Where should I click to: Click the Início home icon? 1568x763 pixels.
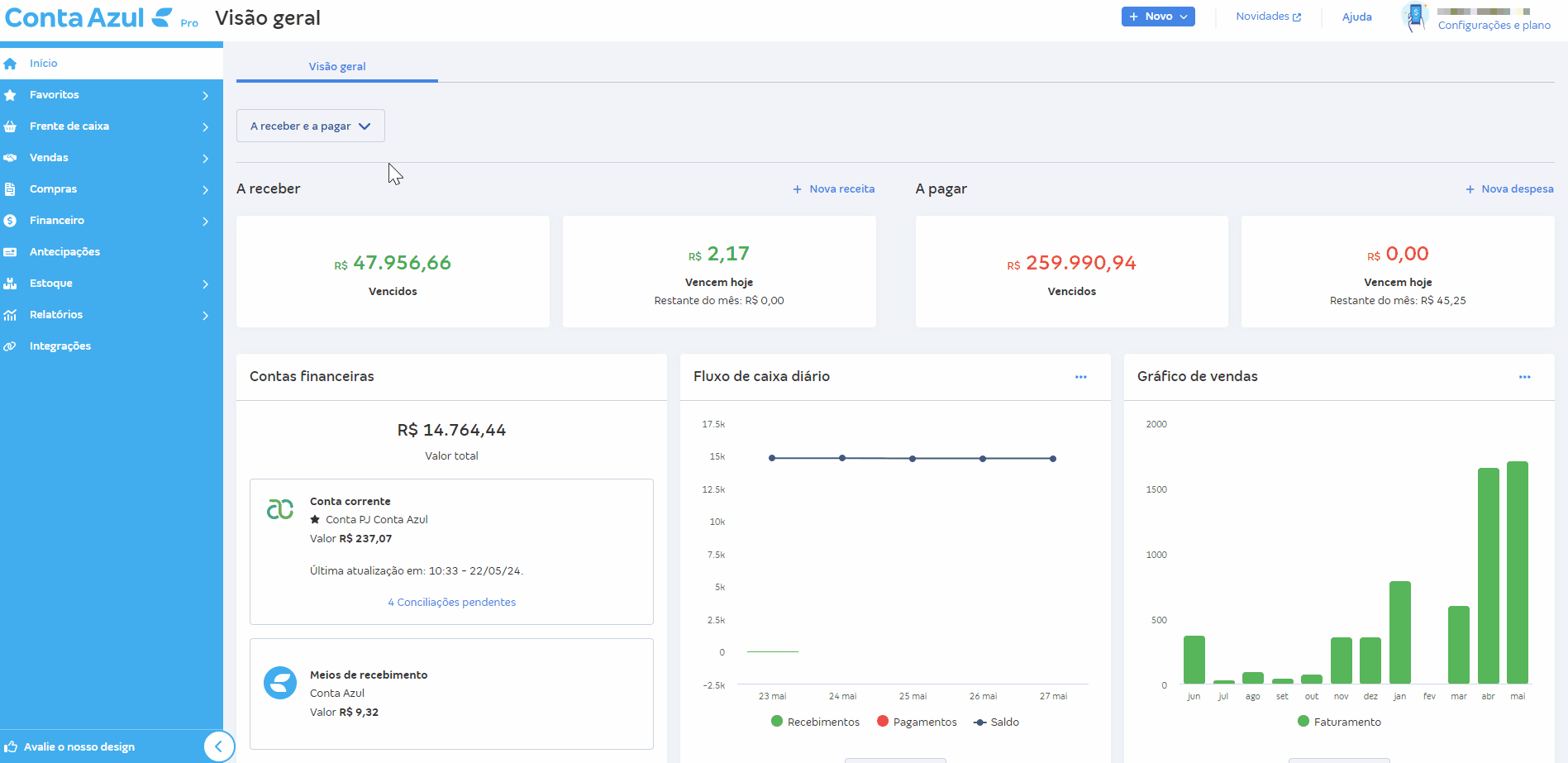point(10,64)
